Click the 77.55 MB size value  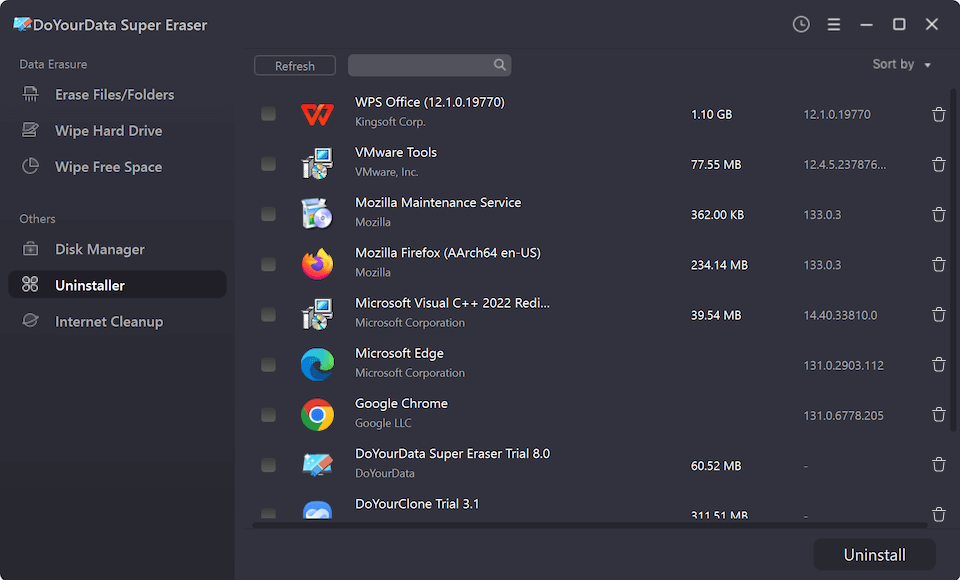point(716,165)
